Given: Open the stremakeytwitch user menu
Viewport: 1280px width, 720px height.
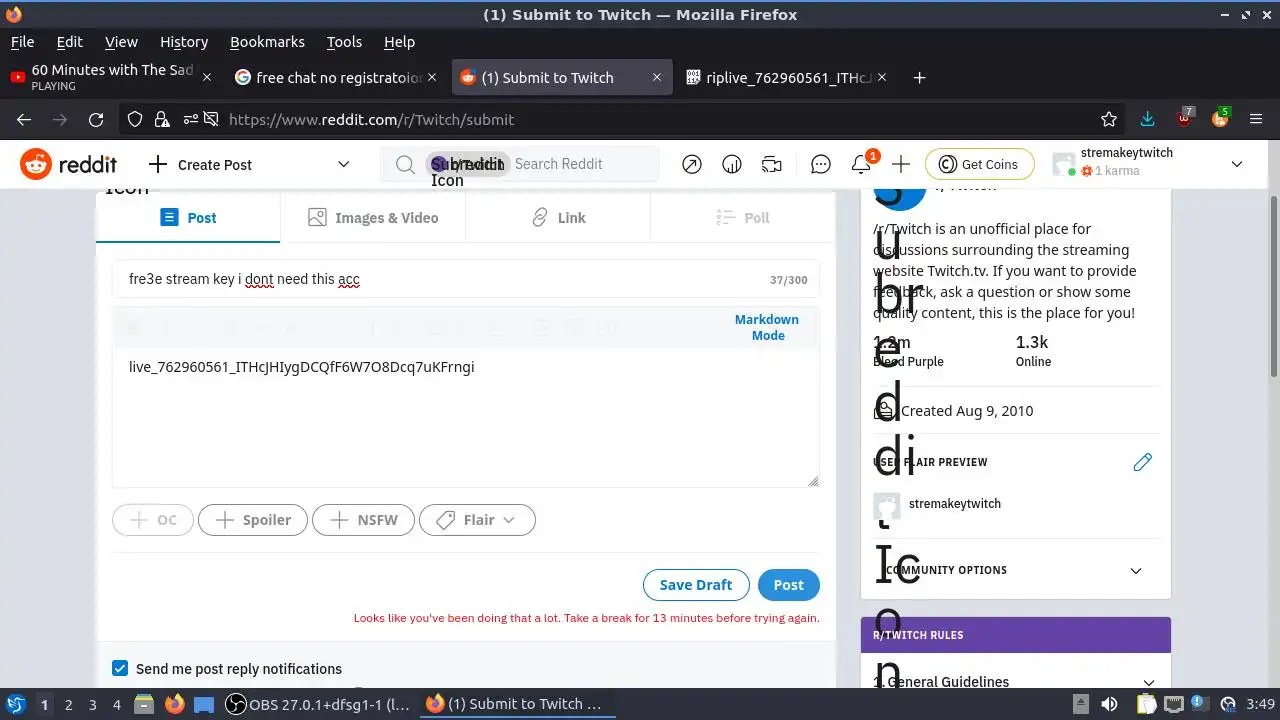Looking at the screenshot, I should click(x=1148, y=164).
